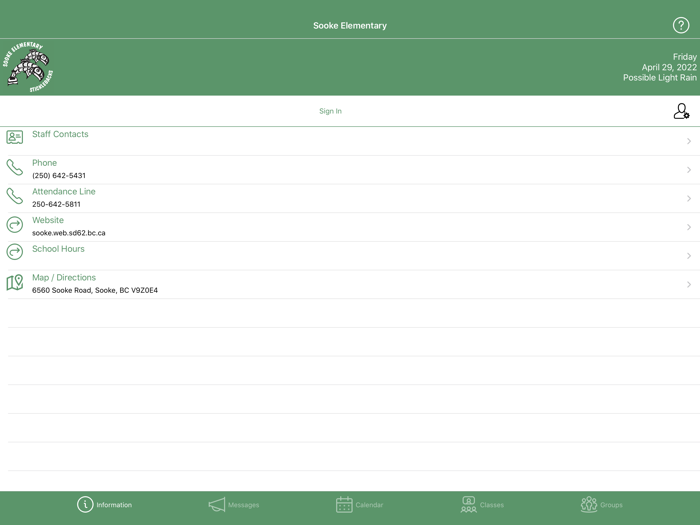700x525 pixels.
Task: Tap attendance number 250-642-5811
Action: coord(56,204)
